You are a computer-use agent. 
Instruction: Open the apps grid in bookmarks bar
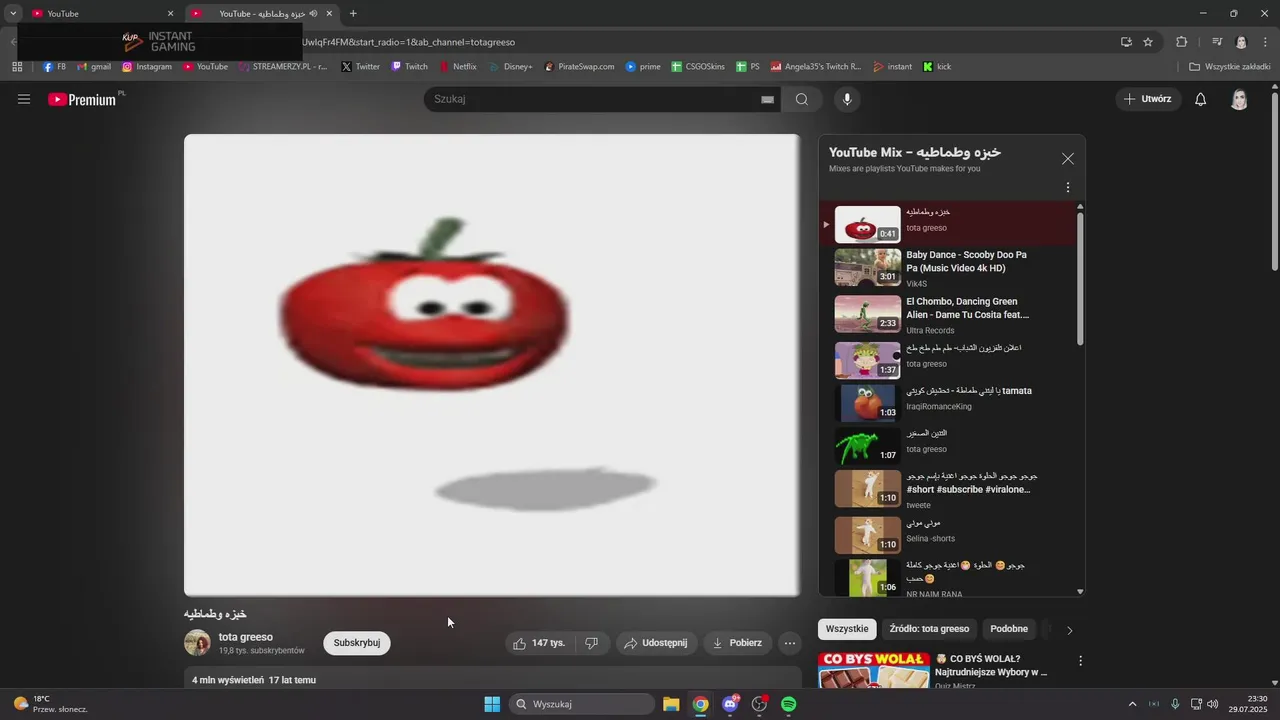(x=17, y=67)
